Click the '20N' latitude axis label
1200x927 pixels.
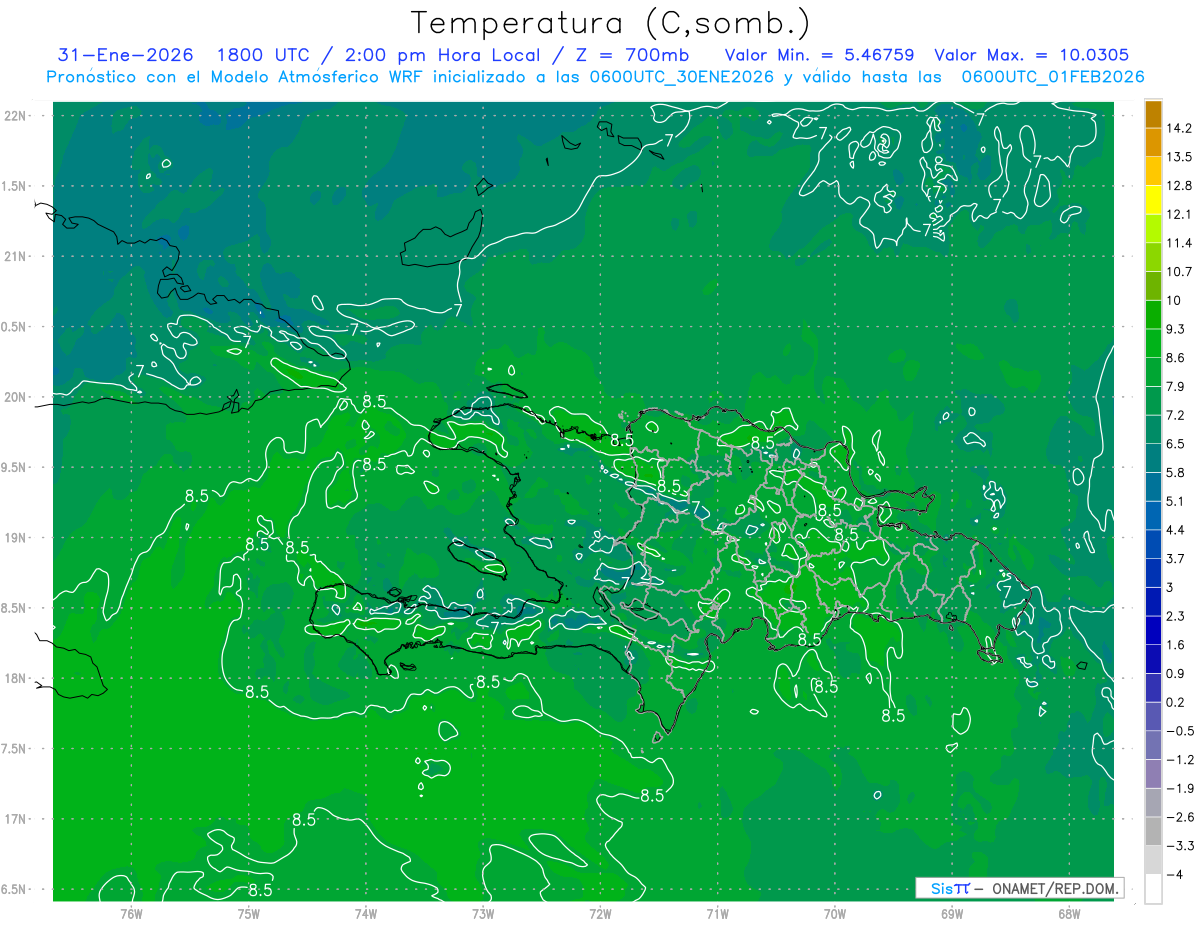coord(16,397)
